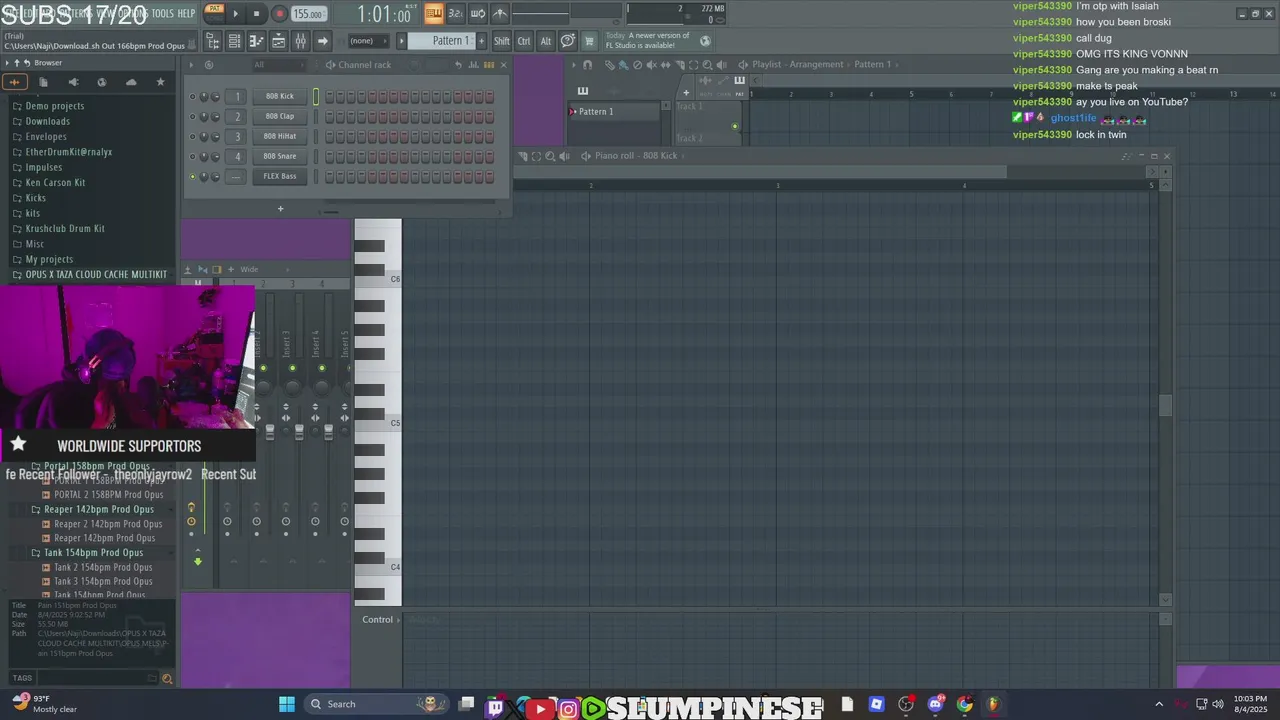This screenshot has width=1280, height=720.
Task: Open the Piano roll view from main toolbar
Action: pyautogui.click(x=256, y=41)
